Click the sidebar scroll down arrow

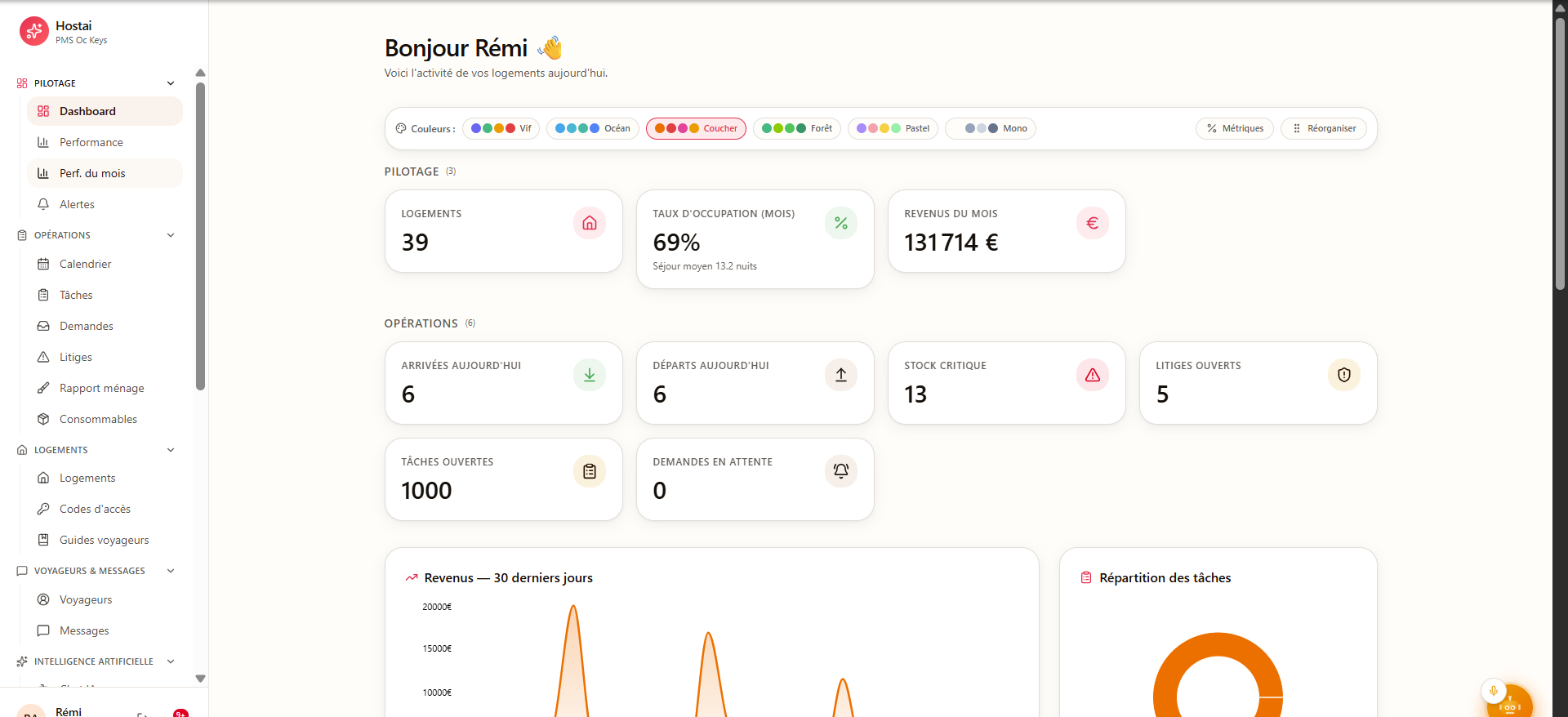coord(200,679)
